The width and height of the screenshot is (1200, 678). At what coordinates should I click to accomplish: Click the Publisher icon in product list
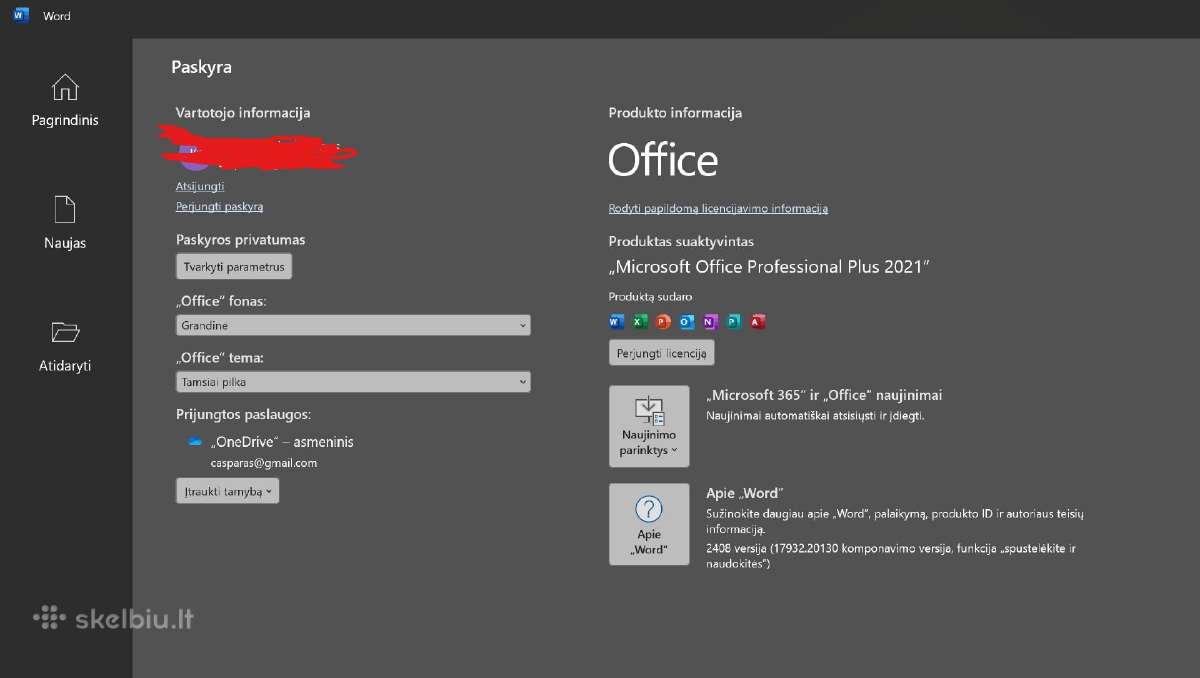pos(734,322)
